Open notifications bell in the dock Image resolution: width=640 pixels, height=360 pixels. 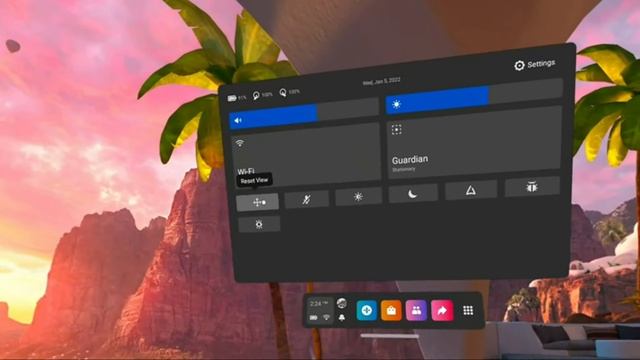tap(342, 317)
